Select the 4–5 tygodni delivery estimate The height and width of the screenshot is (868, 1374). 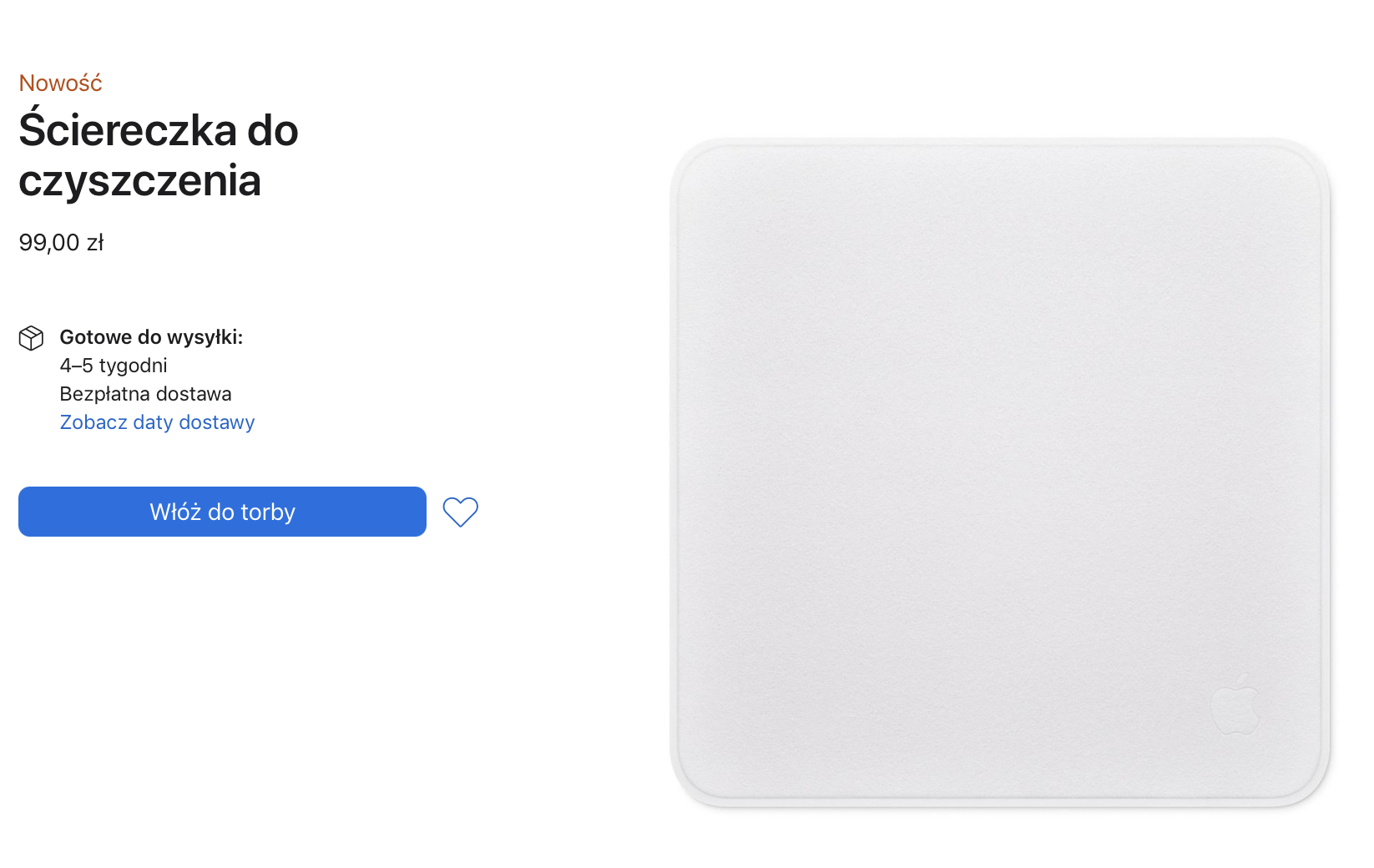(114, 366)
